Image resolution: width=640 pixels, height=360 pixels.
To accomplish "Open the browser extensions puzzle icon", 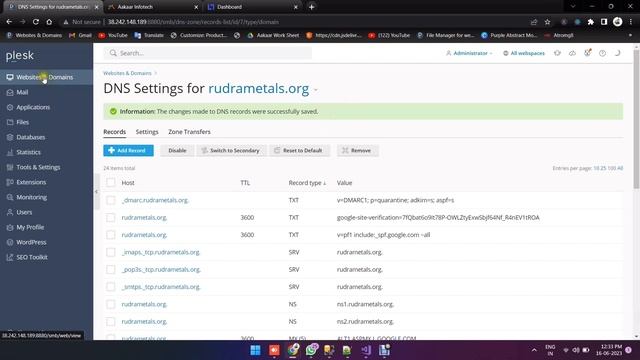I will tap(591, 22).
